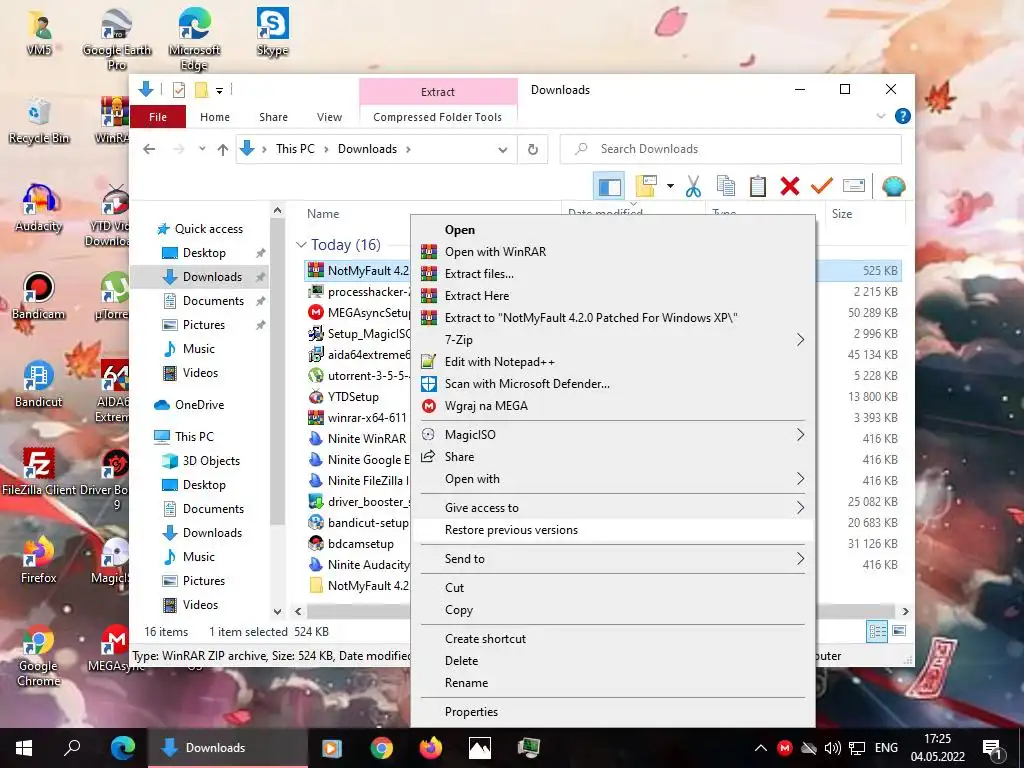Click the Paste clipboard toolbar icon
This screenshot has width=1024, height=768.
(758, 187)
